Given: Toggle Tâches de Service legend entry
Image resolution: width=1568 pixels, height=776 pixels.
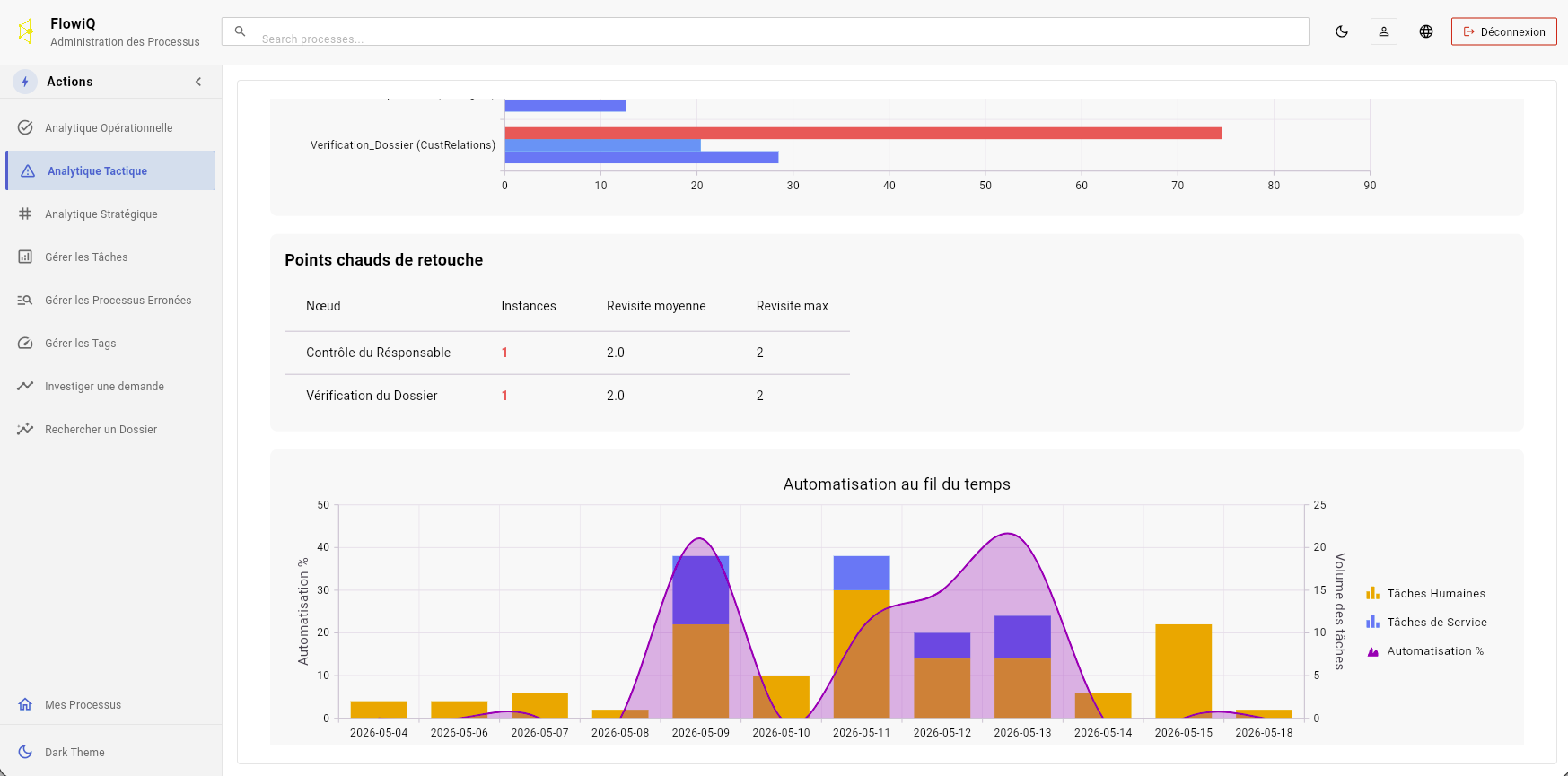Looking at the screenshot, I should (x=1426, y=622).
